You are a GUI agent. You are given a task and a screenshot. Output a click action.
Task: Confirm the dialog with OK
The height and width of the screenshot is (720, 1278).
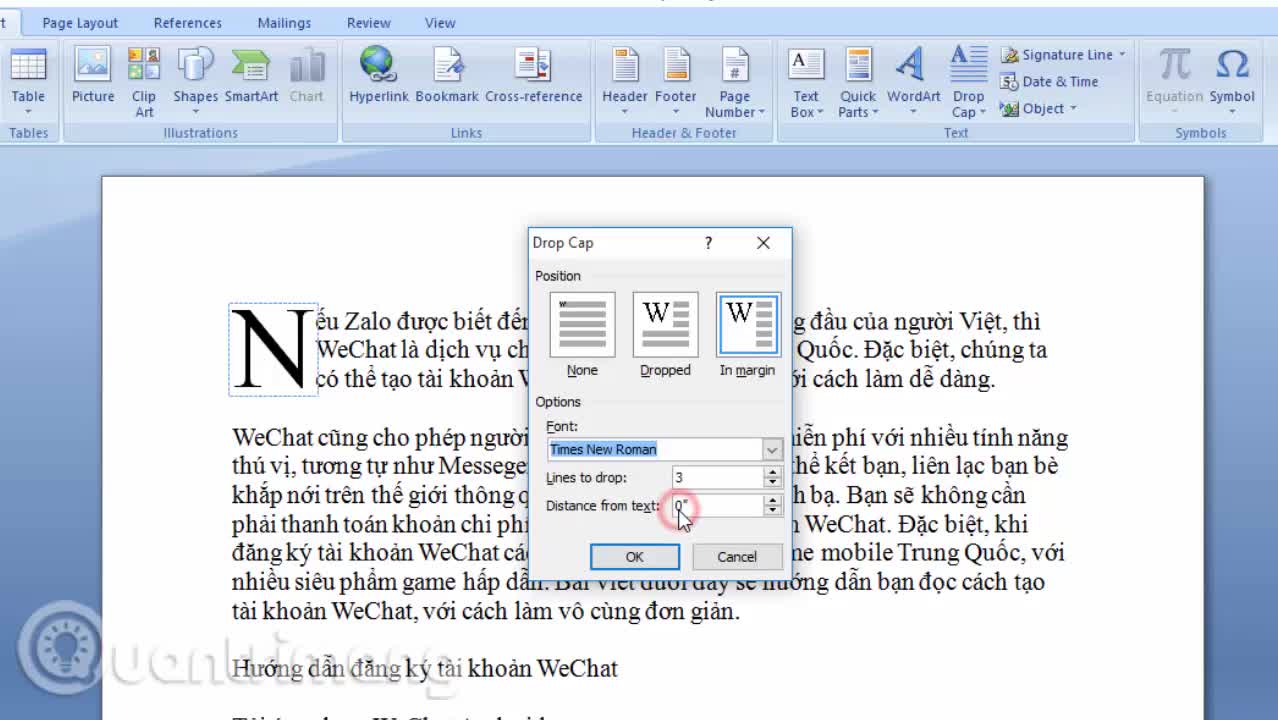(635, 557)
